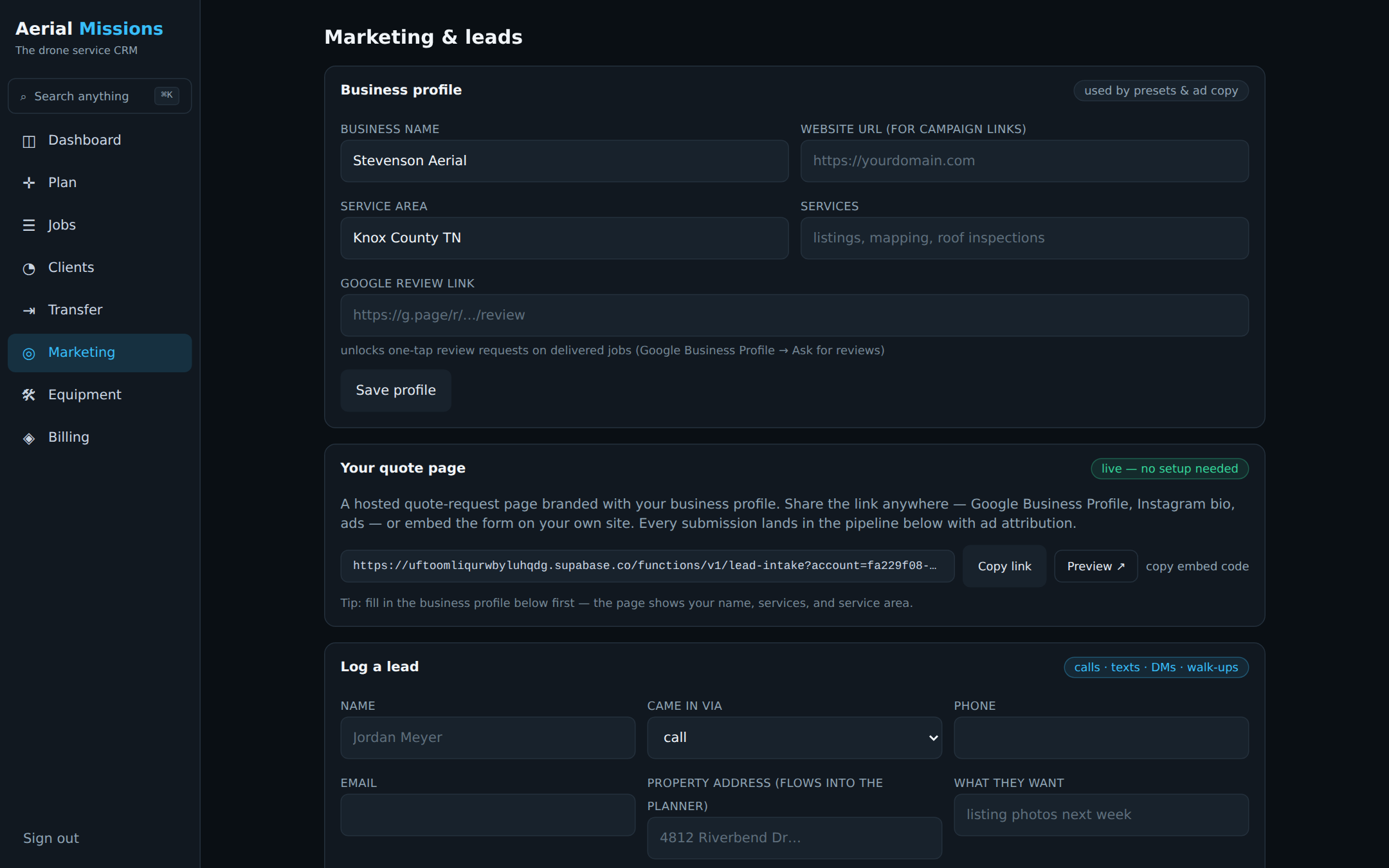This screenshot has height=868, width=1389.
Task: Click the 'Your quote page' heading
Action: coord(403,468)
